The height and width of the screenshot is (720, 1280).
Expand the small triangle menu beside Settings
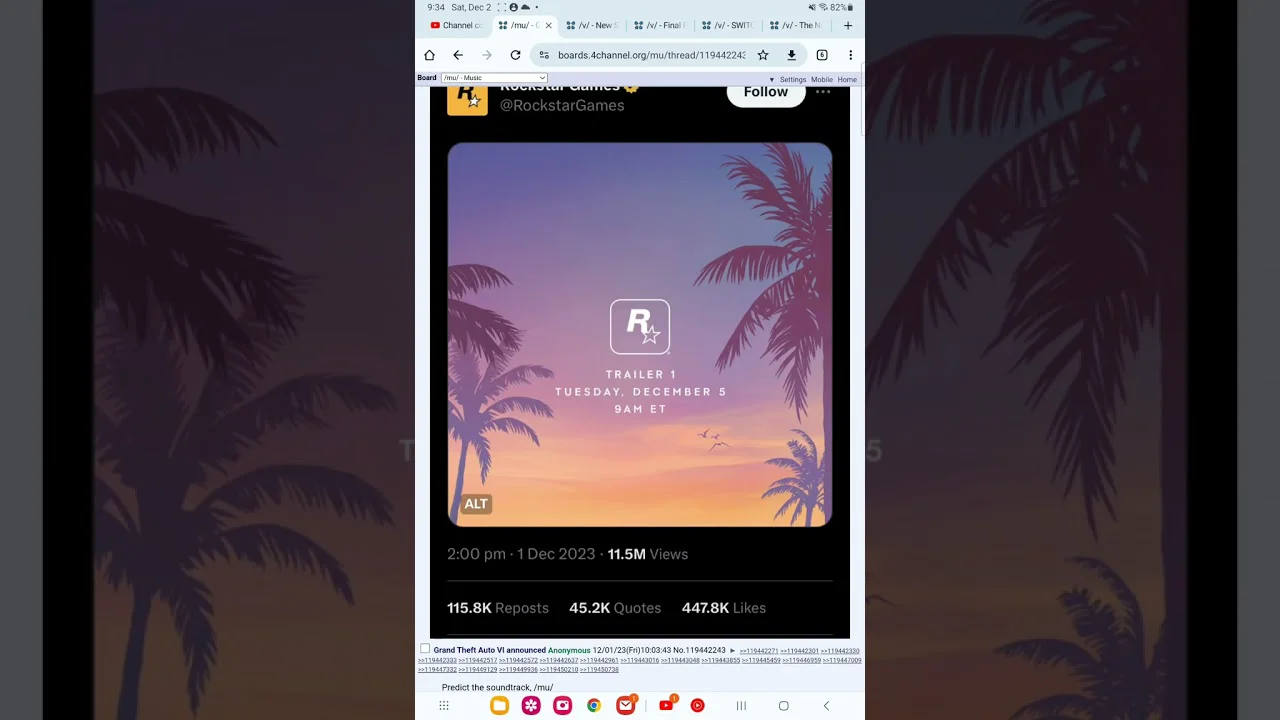pos(772,80)
